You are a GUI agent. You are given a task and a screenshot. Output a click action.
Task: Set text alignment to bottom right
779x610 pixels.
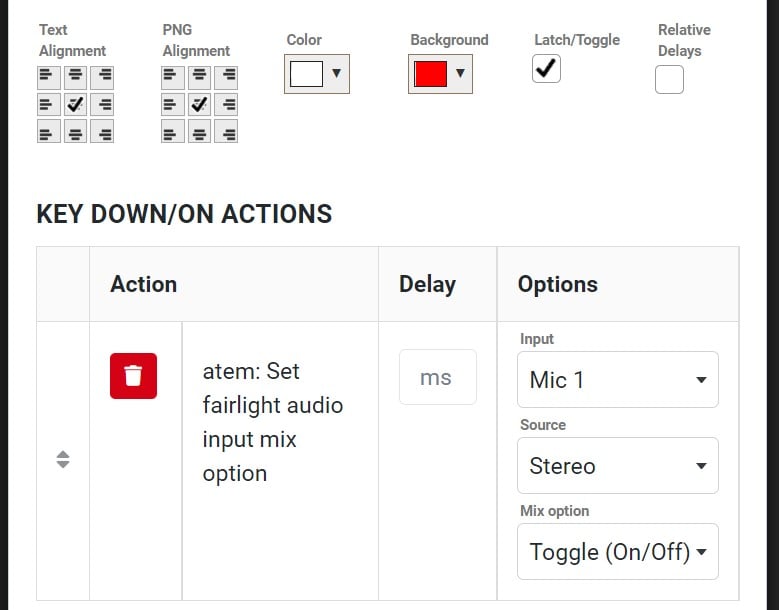pyautogui.click(x=102, y=131)
